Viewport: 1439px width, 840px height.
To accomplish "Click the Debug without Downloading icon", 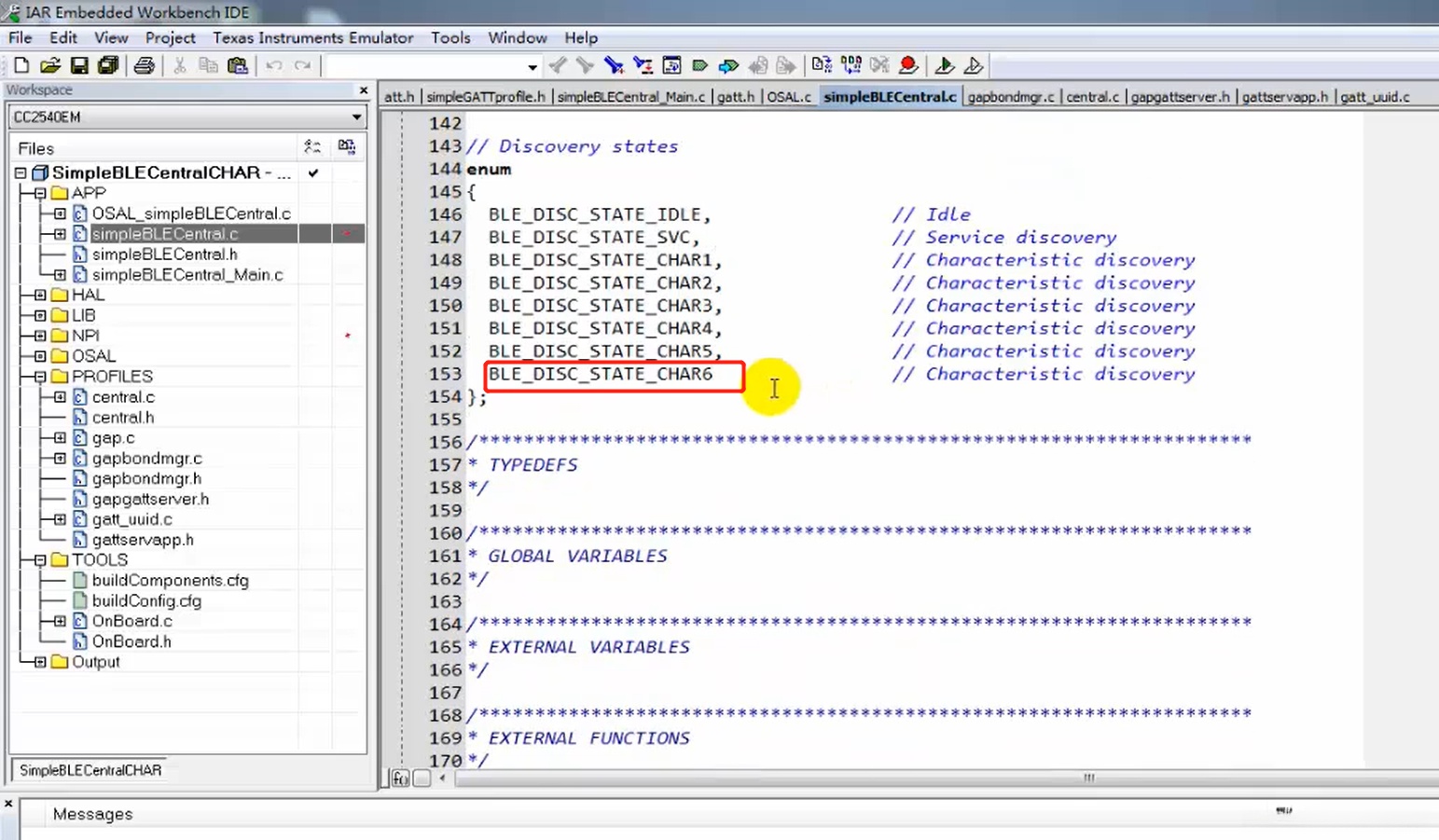I will click(973, 65).
